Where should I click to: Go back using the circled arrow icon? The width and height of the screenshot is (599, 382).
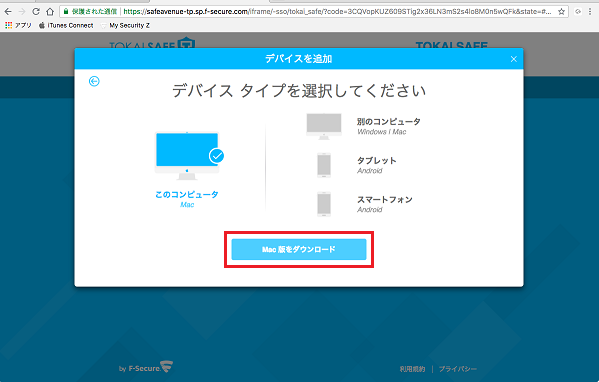click(x=94, y=81)
